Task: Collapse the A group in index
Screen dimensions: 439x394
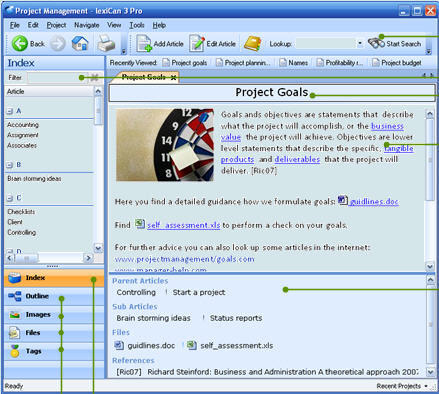Action: coord(10,111)
